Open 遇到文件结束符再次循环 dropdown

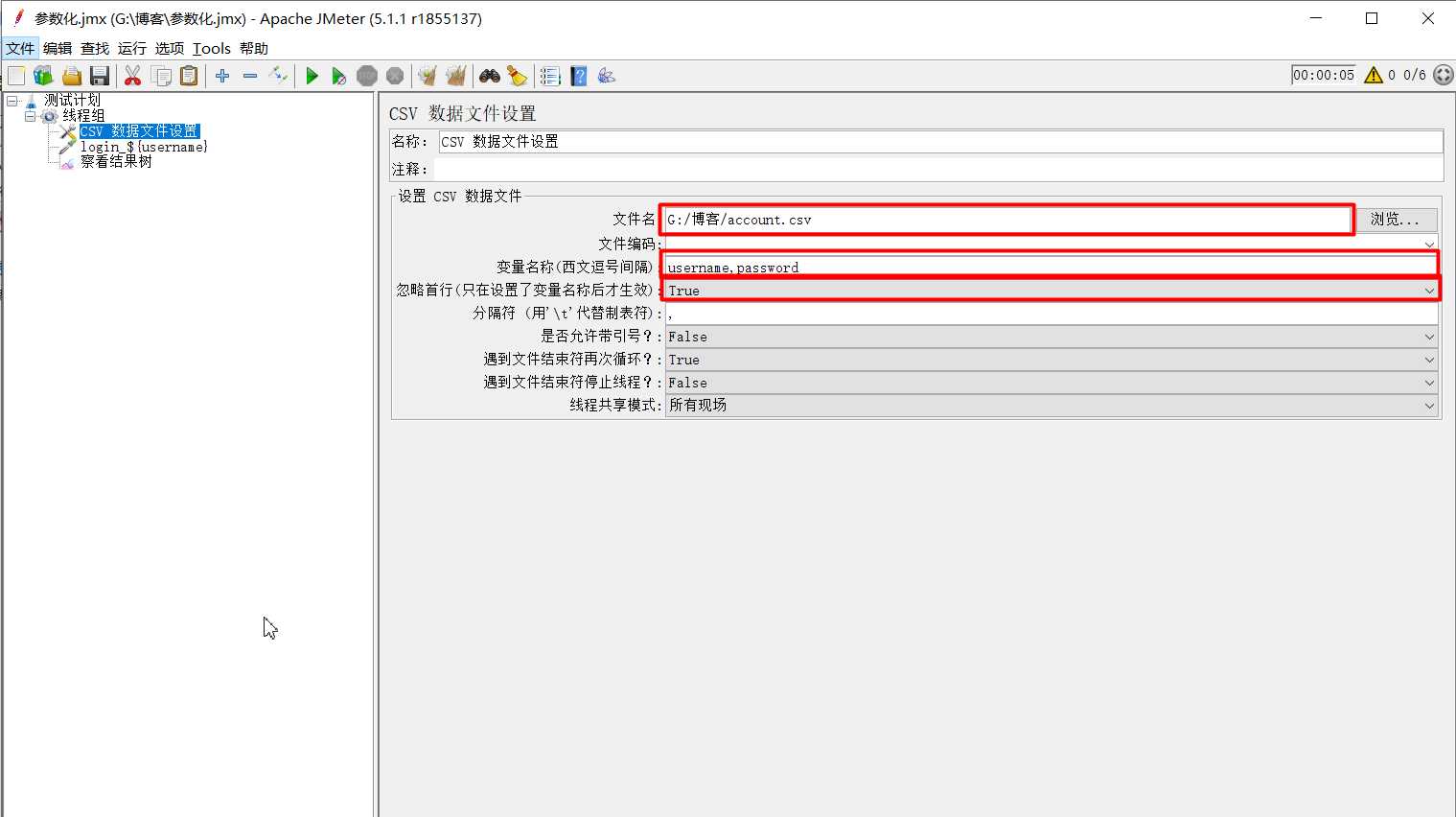1052,360
